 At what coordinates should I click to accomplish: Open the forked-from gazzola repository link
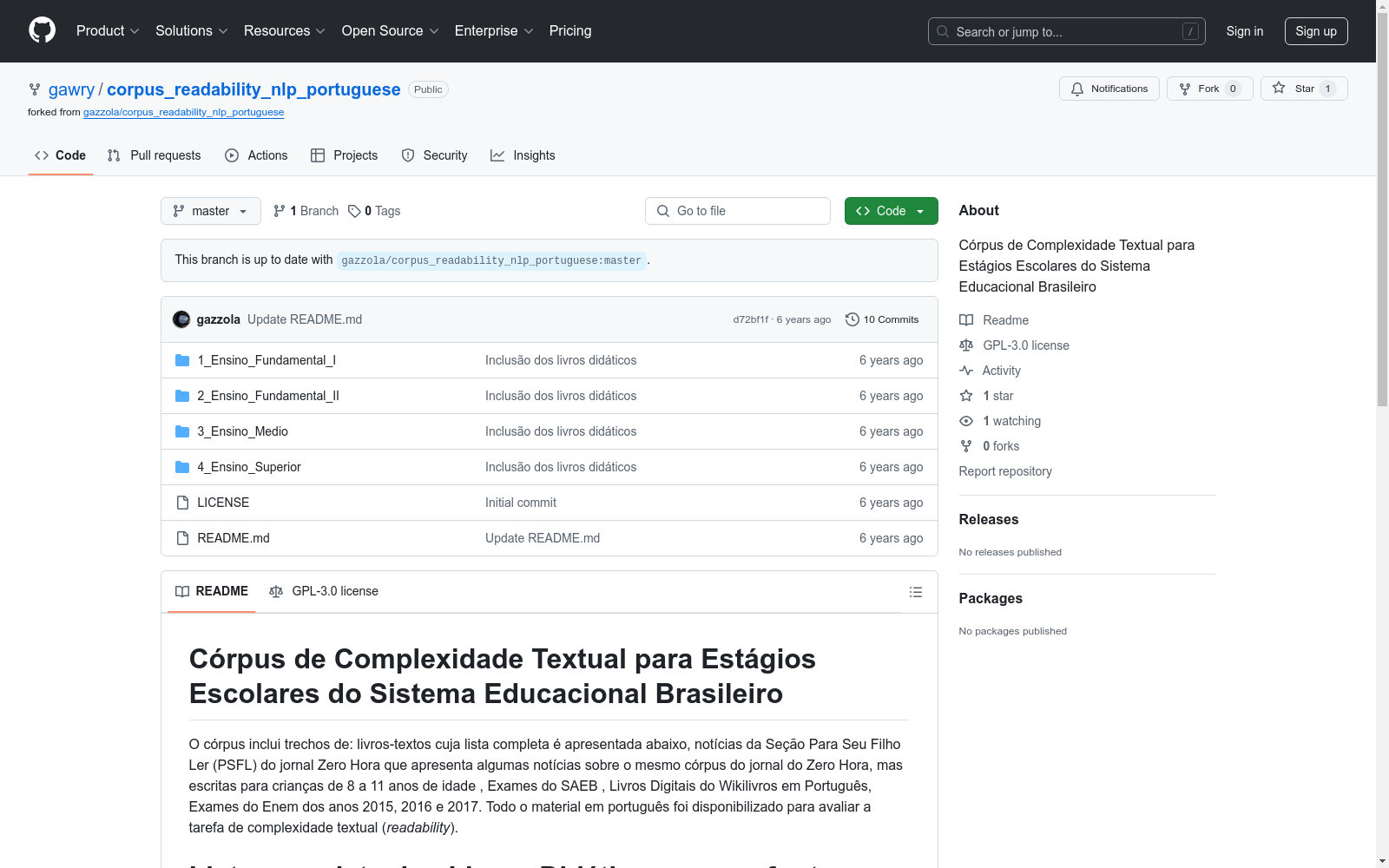point(183,112)
